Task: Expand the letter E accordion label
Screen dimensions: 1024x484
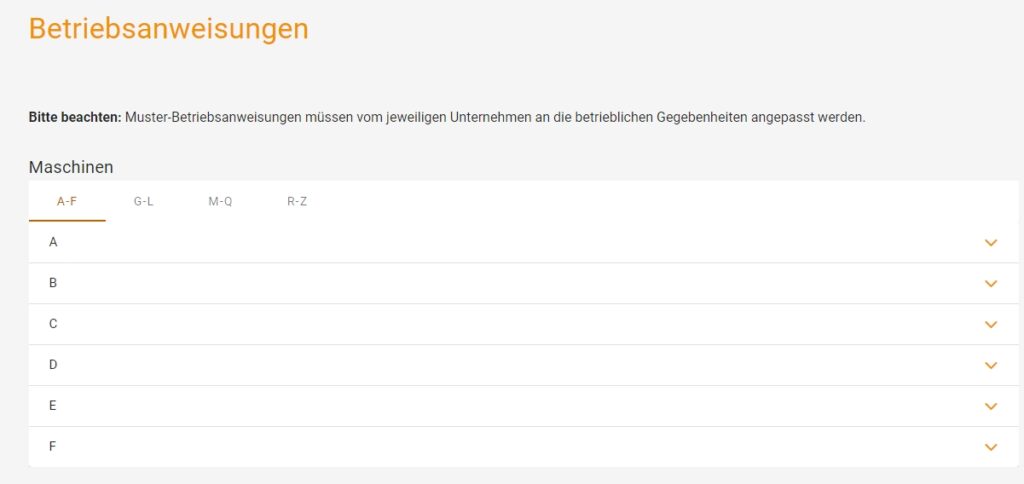Action: point(53,406)
